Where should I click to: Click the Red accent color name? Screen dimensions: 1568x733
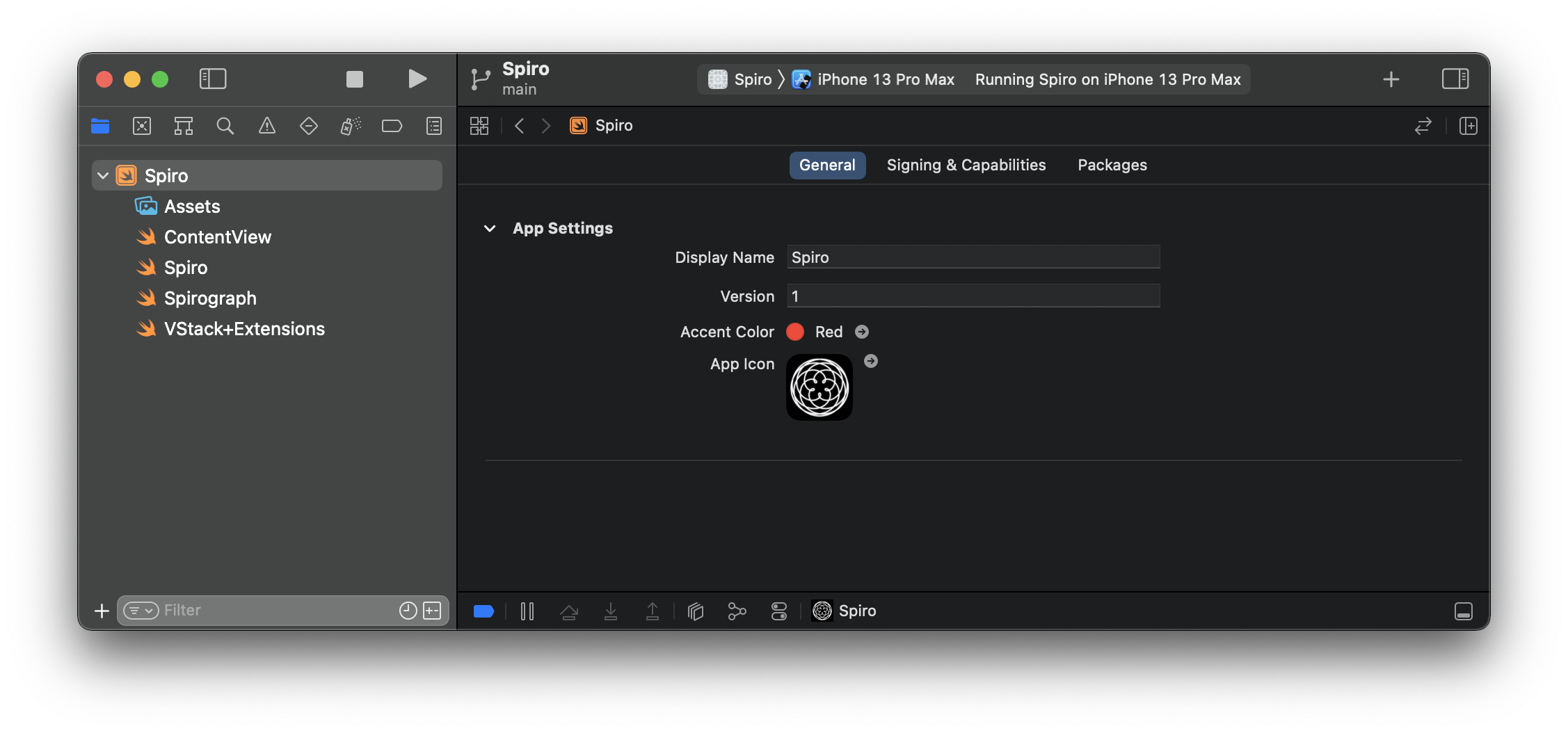click(x=829, y=332)
